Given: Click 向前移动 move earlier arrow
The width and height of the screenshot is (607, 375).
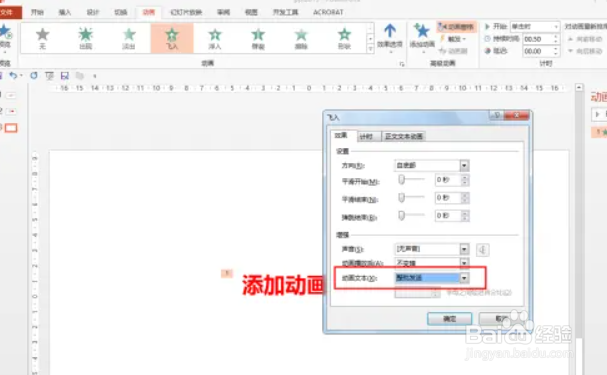Looking at the screenshot, I should tap(585, 39).
